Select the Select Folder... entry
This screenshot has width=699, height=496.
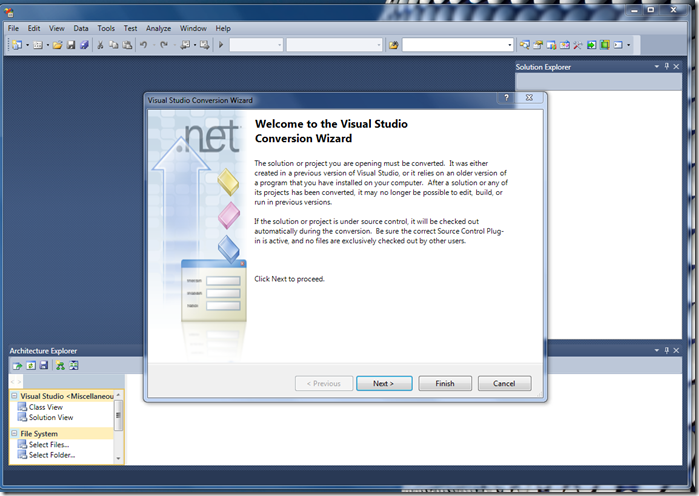[x=52, y=455]
